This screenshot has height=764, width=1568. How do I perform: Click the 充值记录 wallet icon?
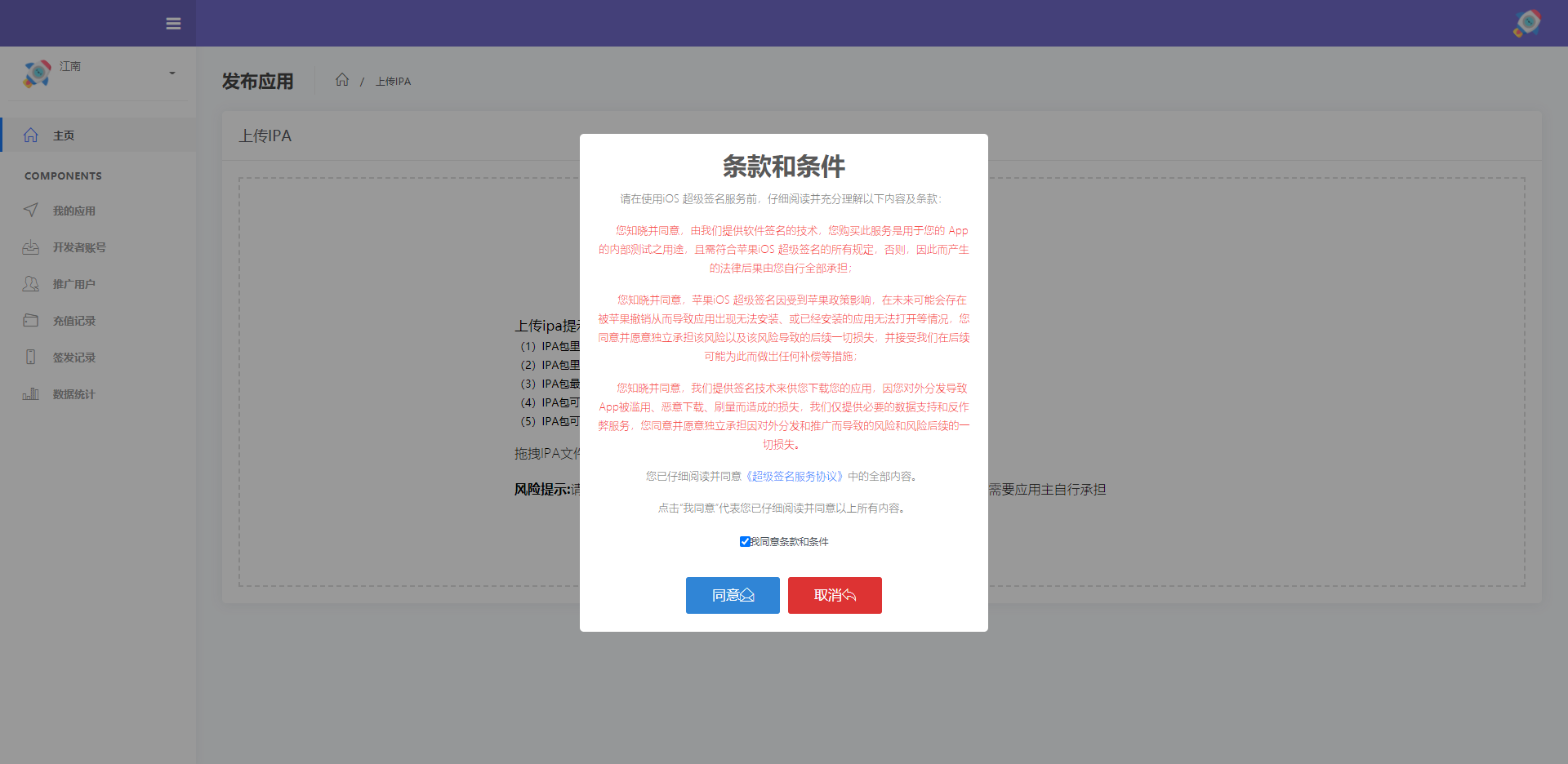click(31, 320)
